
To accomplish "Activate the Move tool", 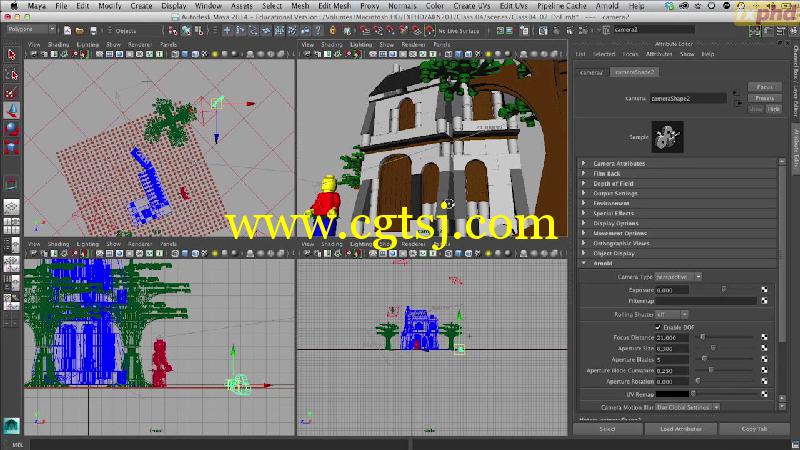I will click(12, 110).
